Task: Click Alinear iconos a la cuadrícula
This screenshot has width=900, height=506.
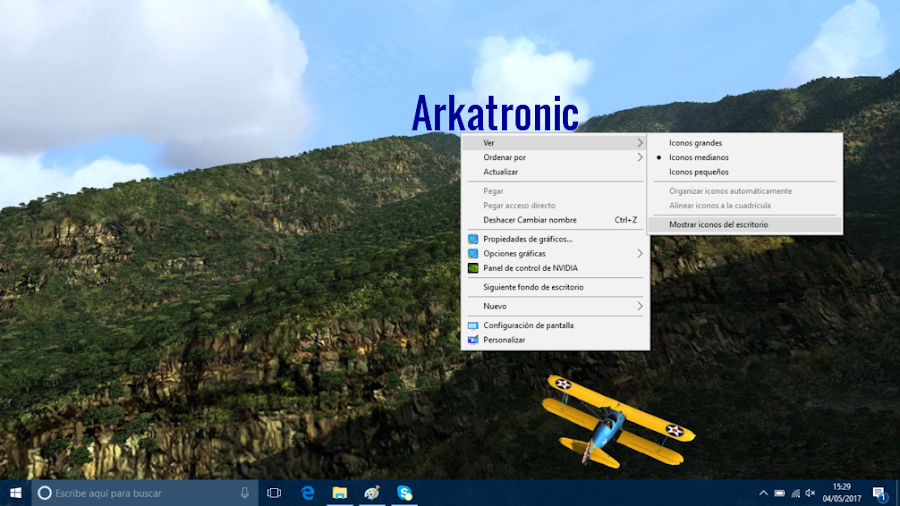Action: (745, 205)
